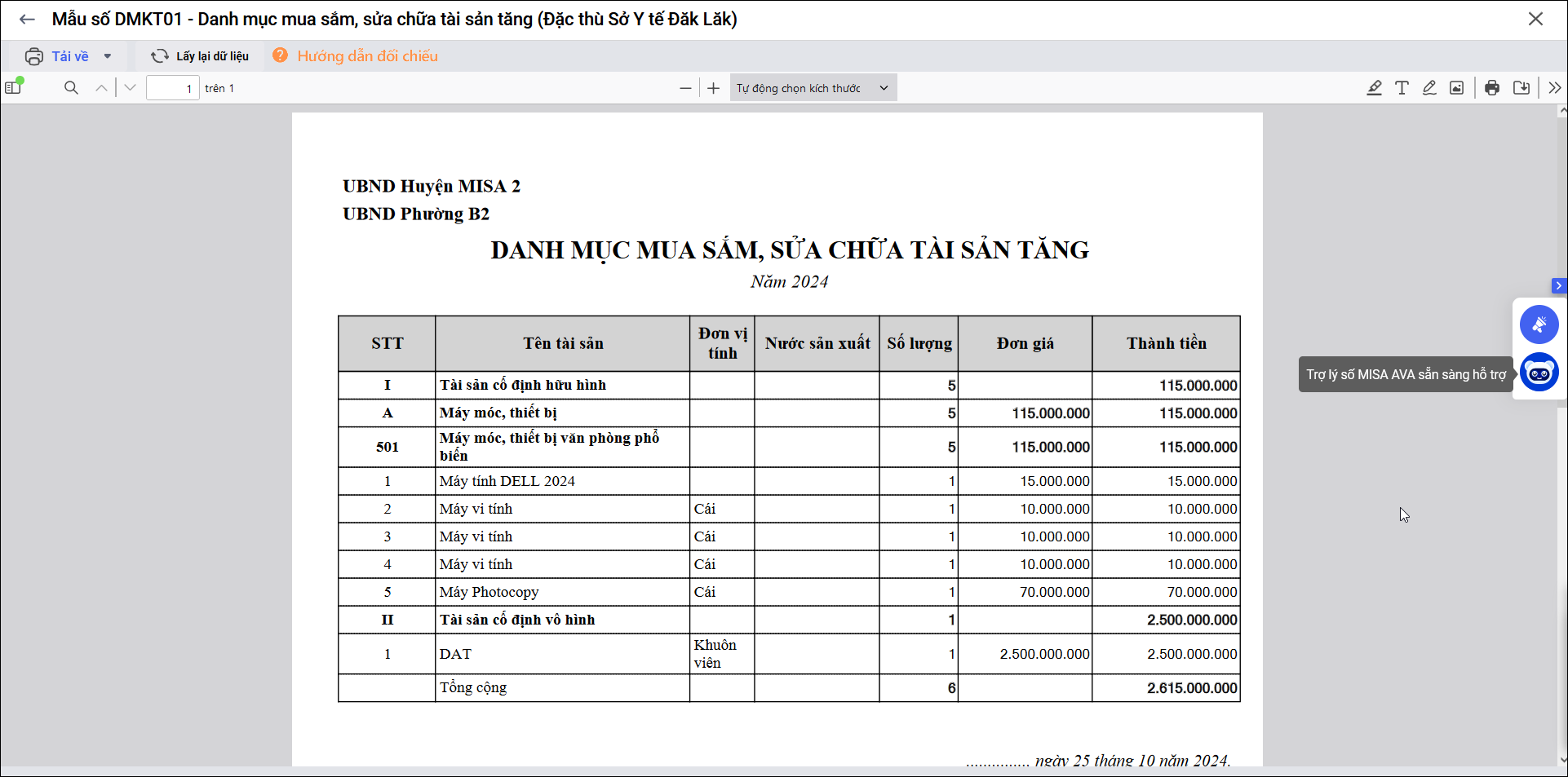This screenshot has height=777, width=1568.
Task: Open the find-in-document search
Action: [x=71, y=88]
